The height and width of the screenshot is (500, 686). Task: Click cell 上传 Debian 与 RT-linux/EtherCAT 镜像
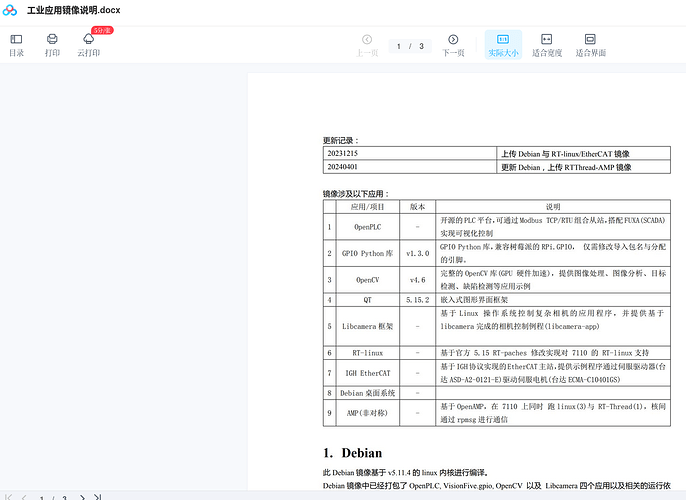click(x=583, y=154)
